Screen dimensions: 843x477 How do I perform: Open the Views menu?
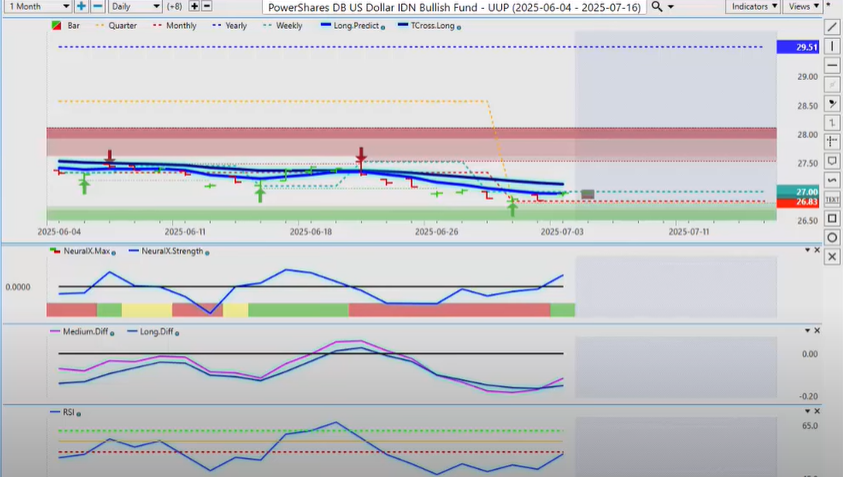click(803, 7)
